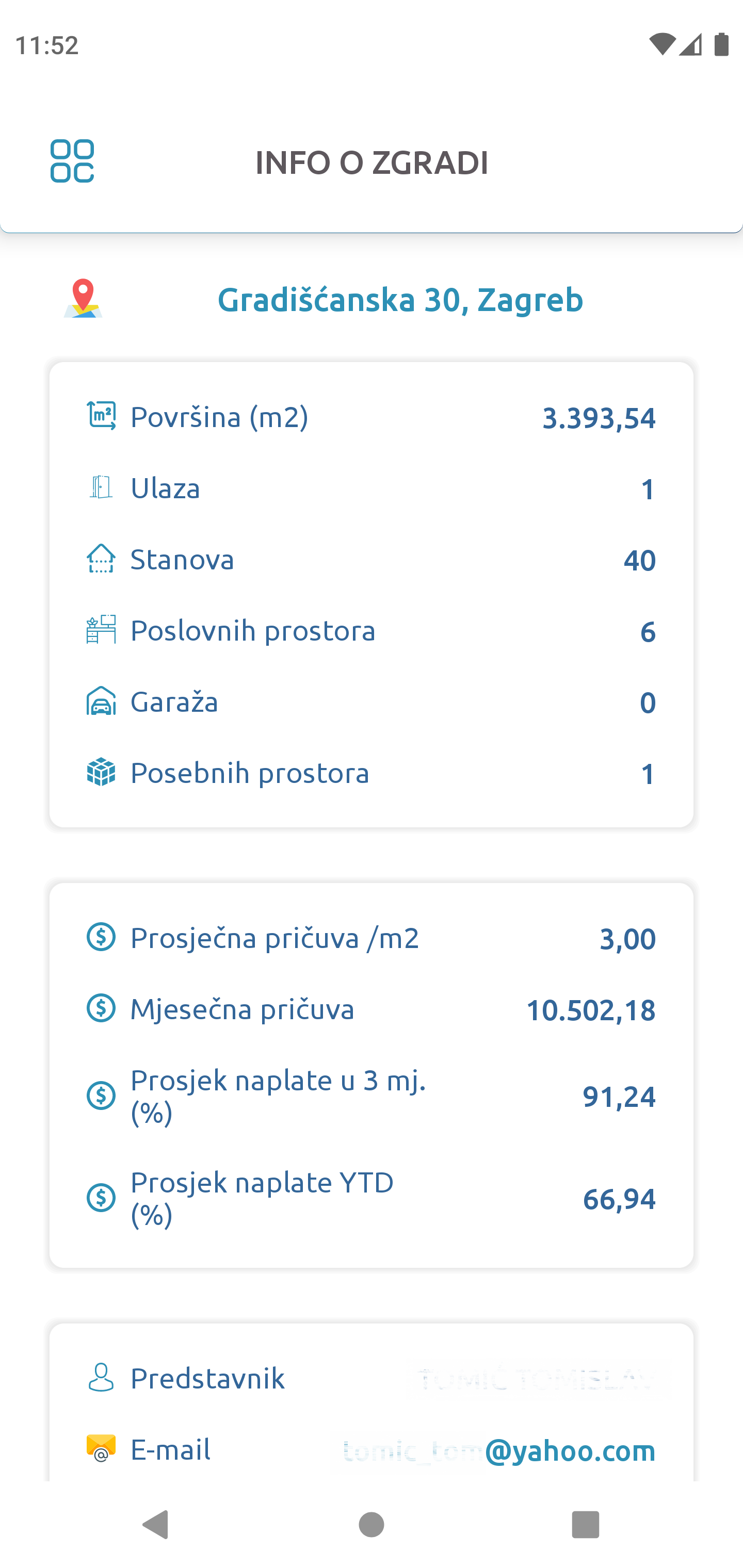Tap the INFO O ZGRADI header title
The image size is (743, 1568).
point(372,162)
